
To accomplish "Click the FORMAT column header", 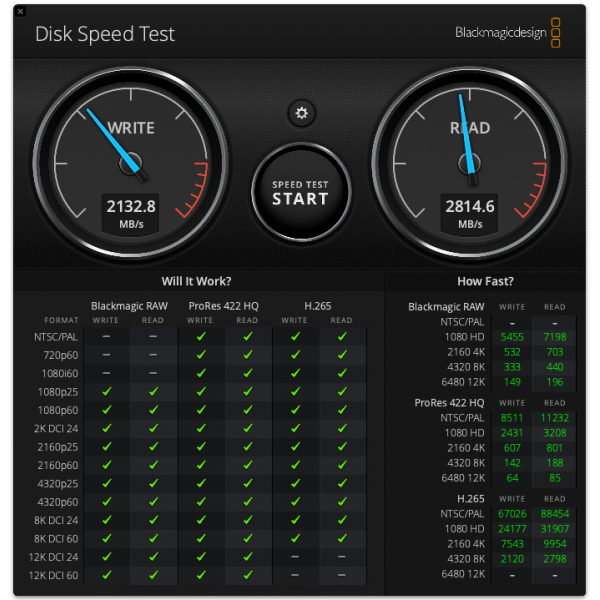I will [x=61, y=320].
